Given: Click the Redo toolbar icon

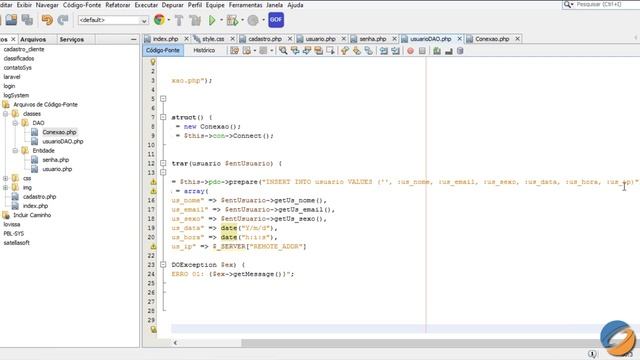Looking at the screenshot, I should click(x=63, y=20).
